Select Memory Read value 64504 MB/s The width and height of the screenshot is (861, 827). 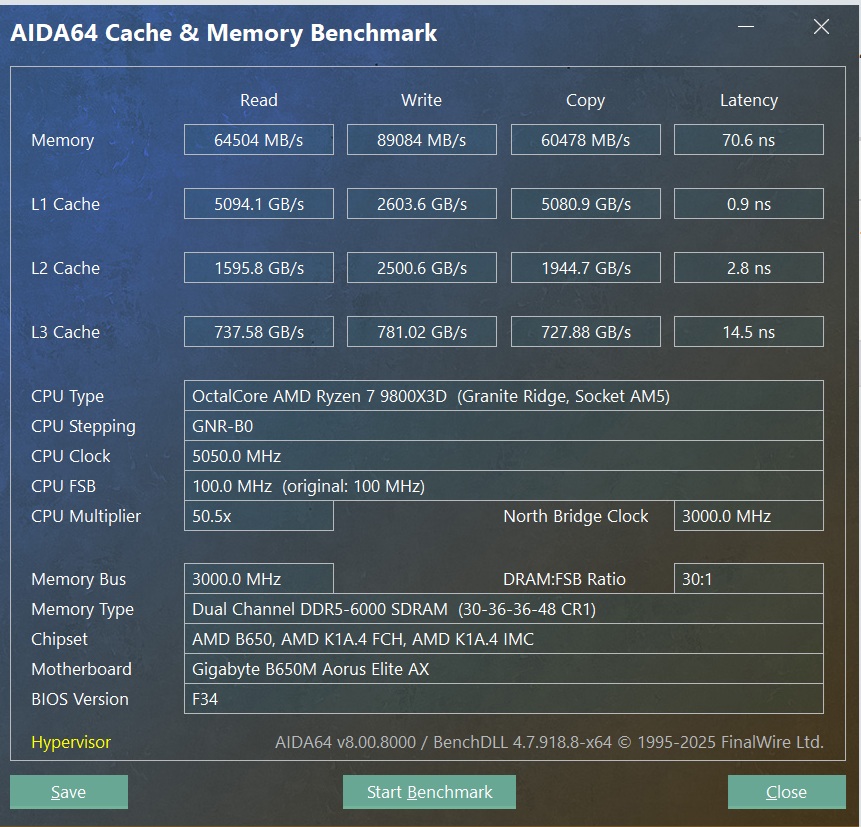pos(259,139)
